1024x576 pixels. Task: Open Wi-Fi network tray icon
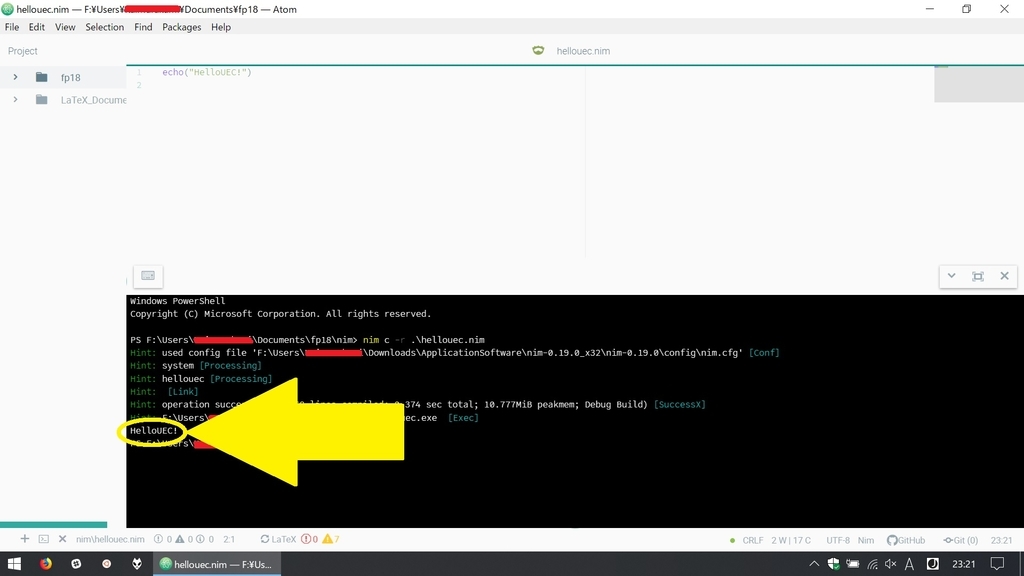[872, 564]
